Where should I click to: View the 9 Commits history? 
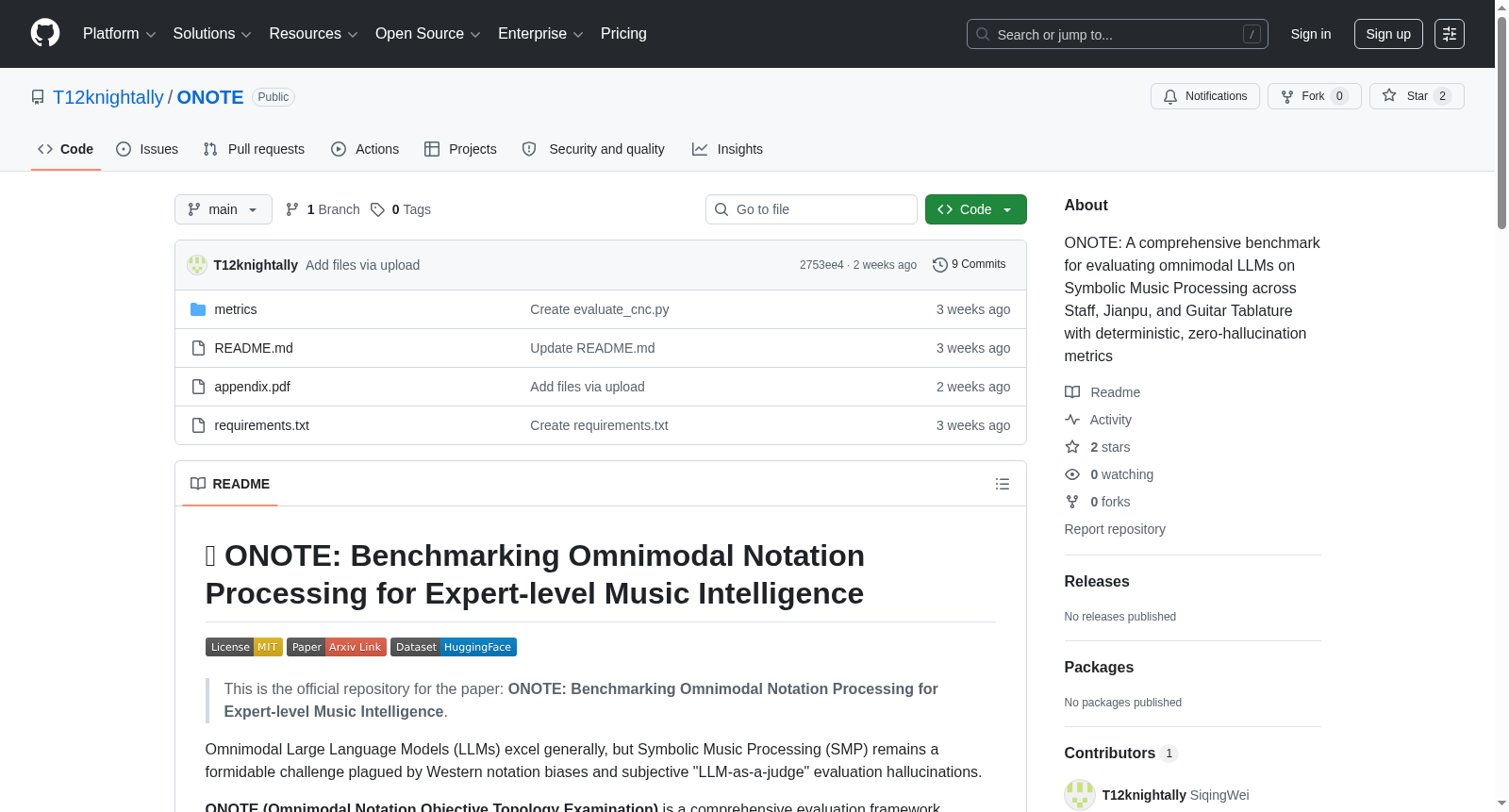click(969, 265)
